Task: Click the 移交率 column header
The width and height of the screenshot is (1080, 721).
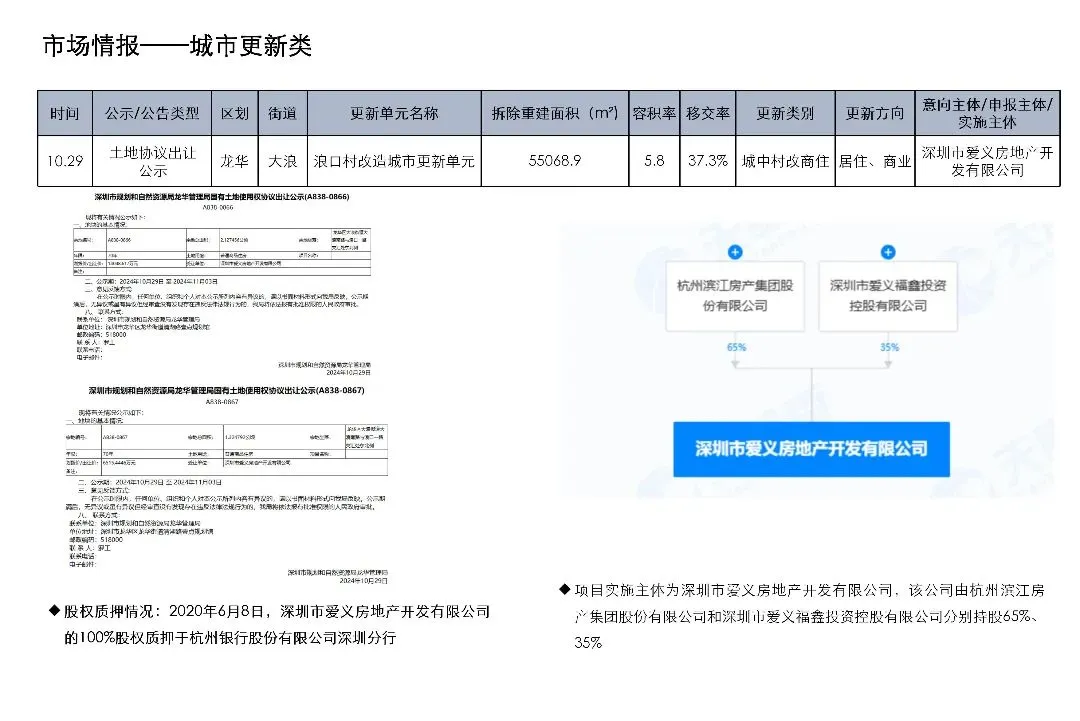Action: pos(707,113)
